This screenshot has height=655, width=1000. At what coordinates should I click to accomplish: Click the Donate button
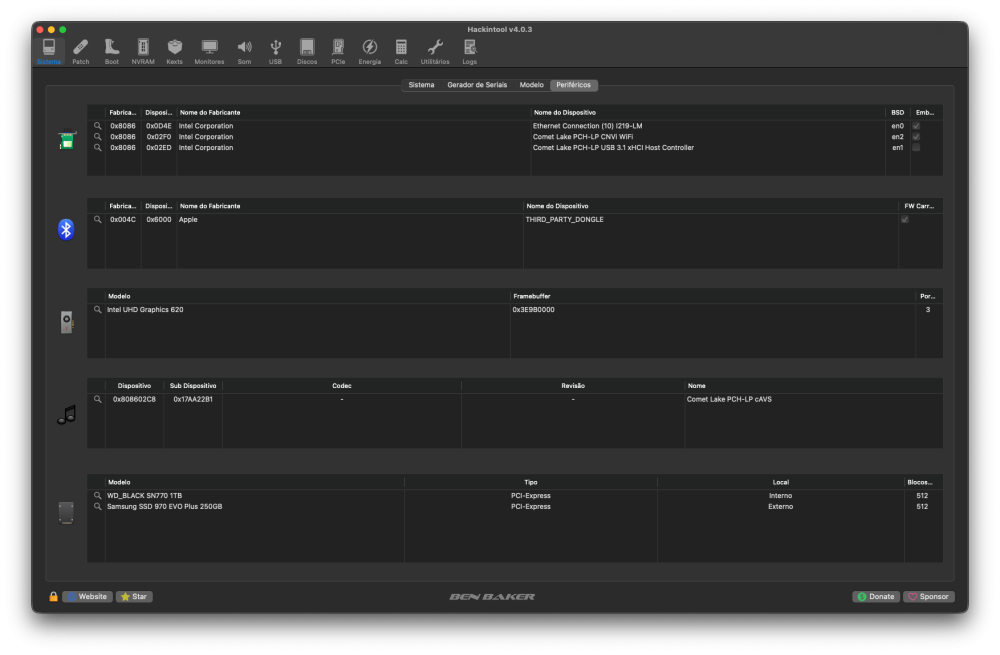(876, 596)
